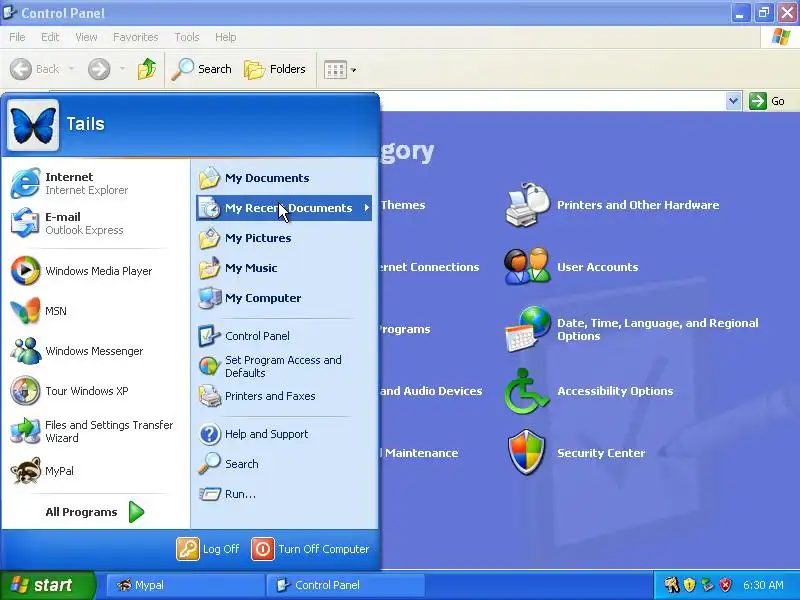Expand All Programs list

click(94, 512)
